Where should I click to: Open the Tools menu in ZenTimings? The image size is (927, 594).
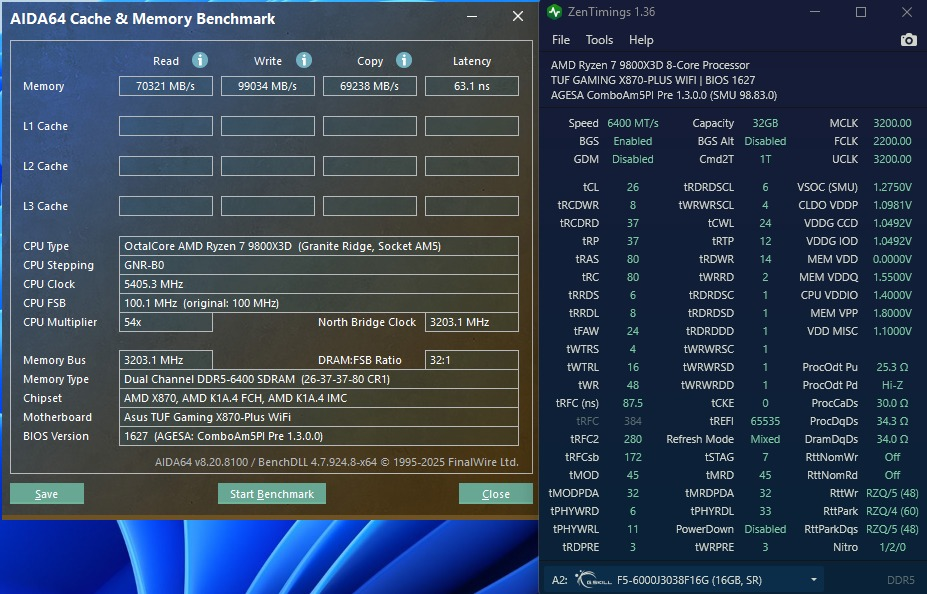[599, 40]
